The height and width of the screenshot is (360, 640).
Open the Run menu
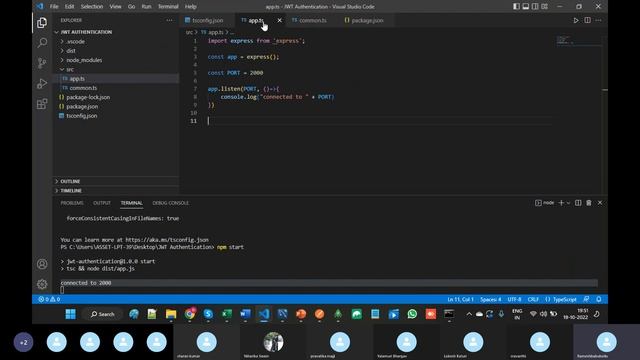(x=146, y=7)
